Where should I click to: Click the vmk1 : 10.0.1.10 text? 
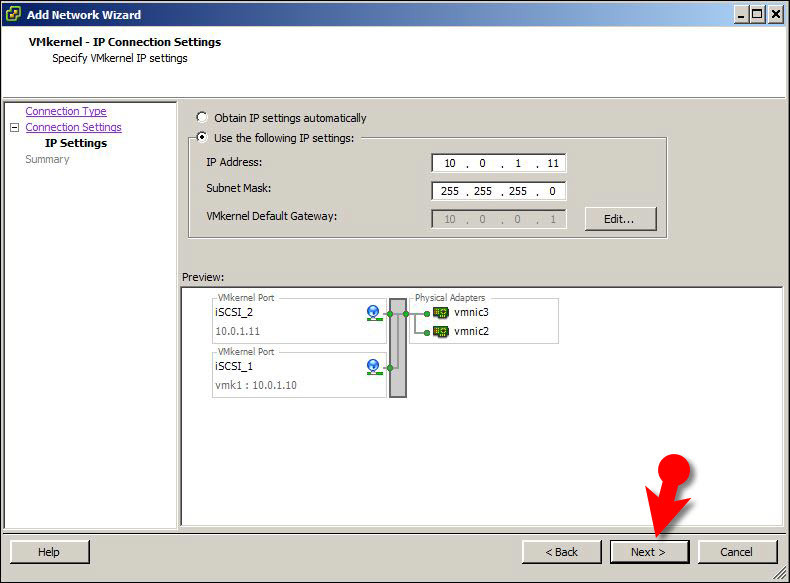[255, 385]
